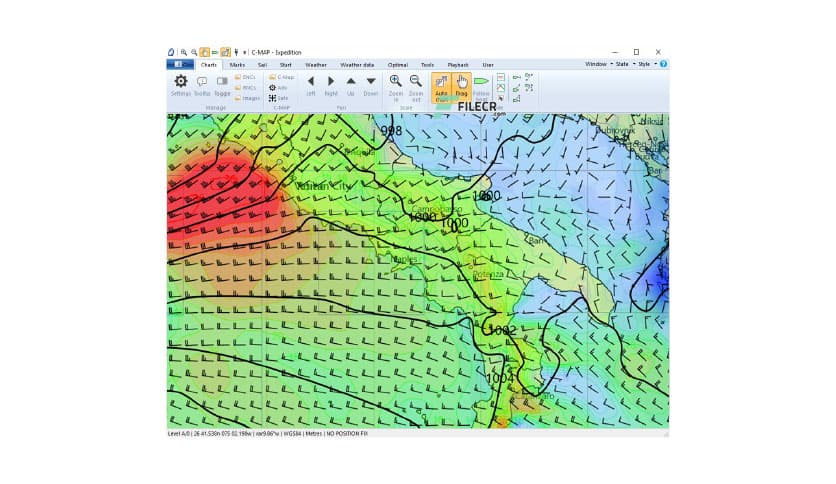
Task: Pan the chart Left with arrow
Action: (310, 84)
